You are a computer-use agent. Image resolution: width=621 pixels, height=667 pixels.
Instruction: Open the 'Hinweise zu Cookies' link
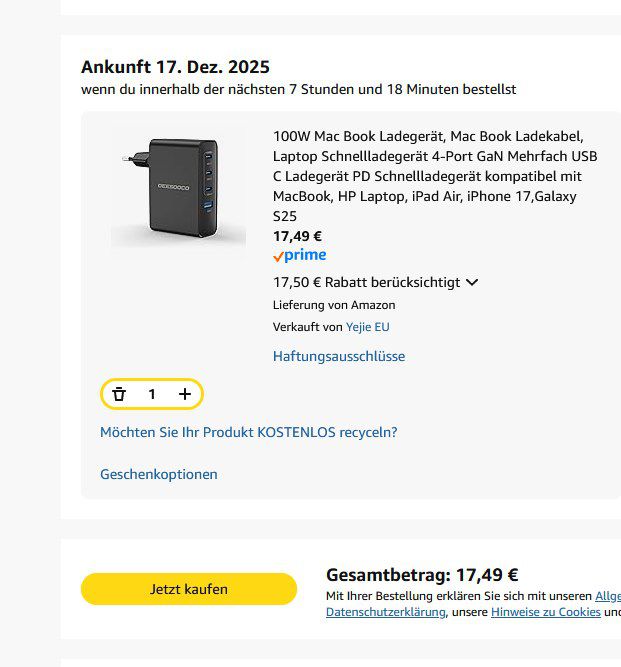click(545, 612)
